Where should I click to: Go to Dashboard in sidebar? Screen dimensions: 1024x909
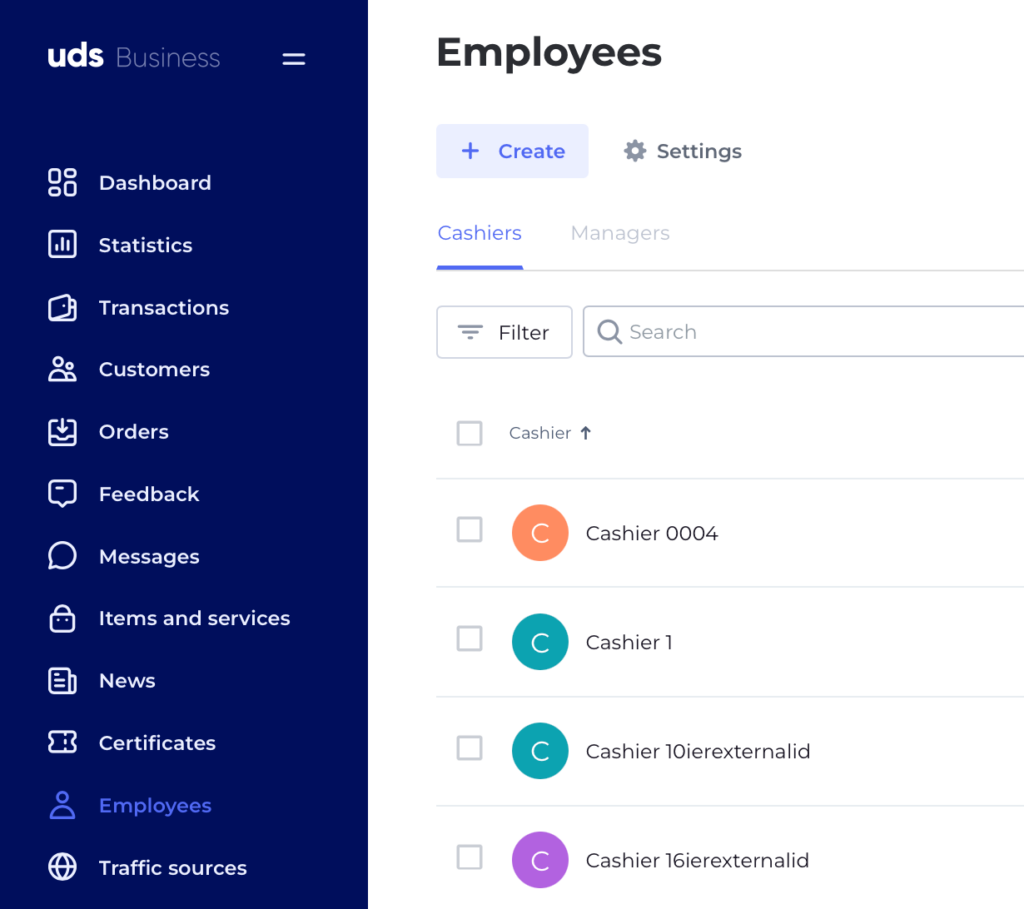(x=155, y=183)
